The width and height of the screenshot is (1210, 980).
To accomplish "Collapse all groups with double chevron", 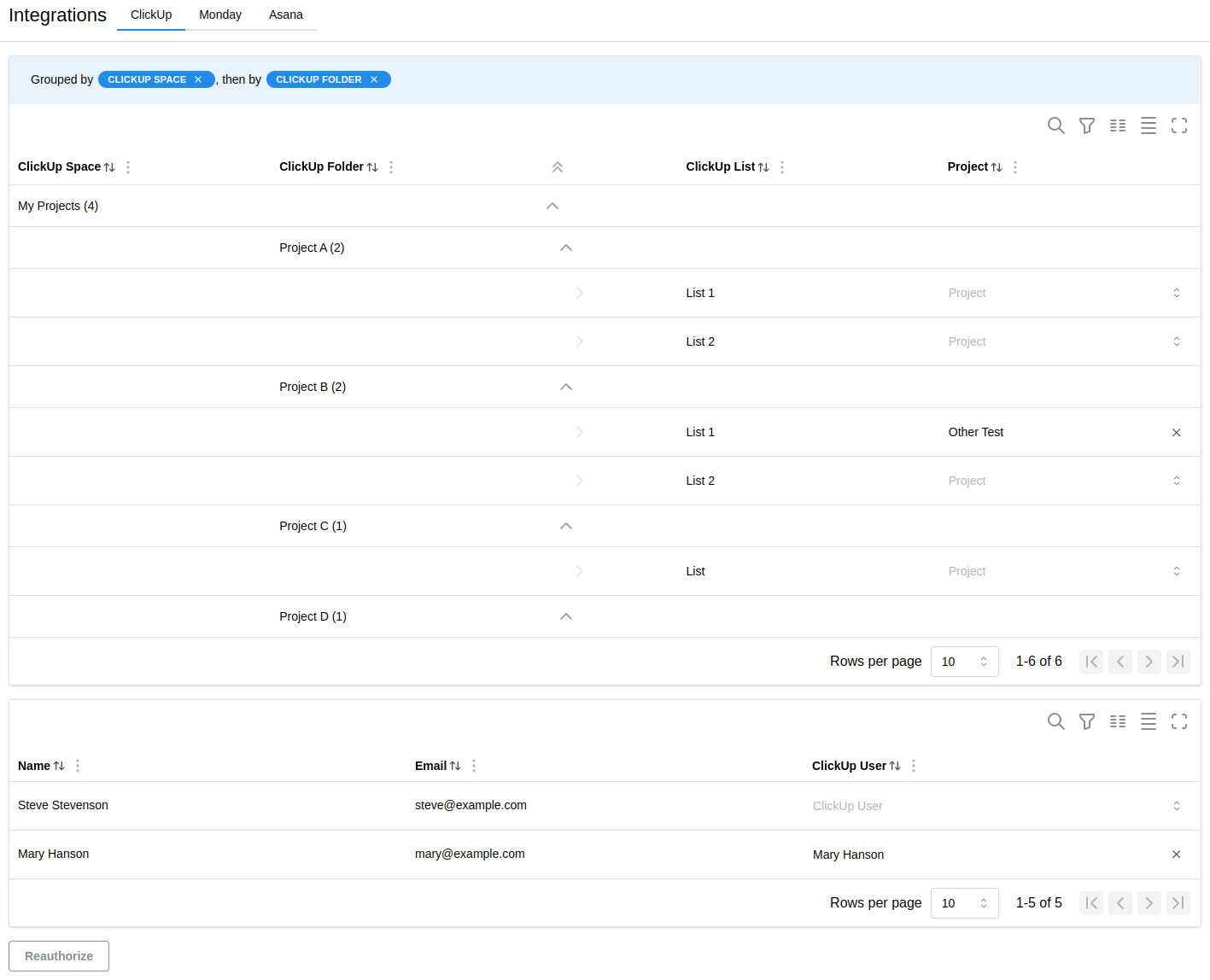I will (558, 167).
